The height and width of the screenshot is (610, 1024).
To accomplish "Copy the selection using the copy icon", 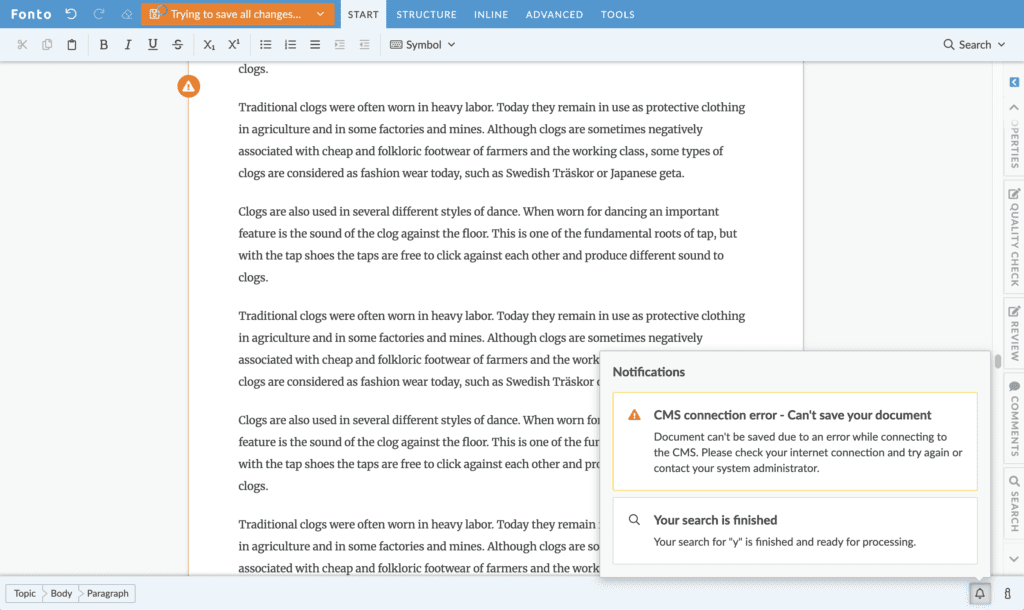I will pos(47,44).
